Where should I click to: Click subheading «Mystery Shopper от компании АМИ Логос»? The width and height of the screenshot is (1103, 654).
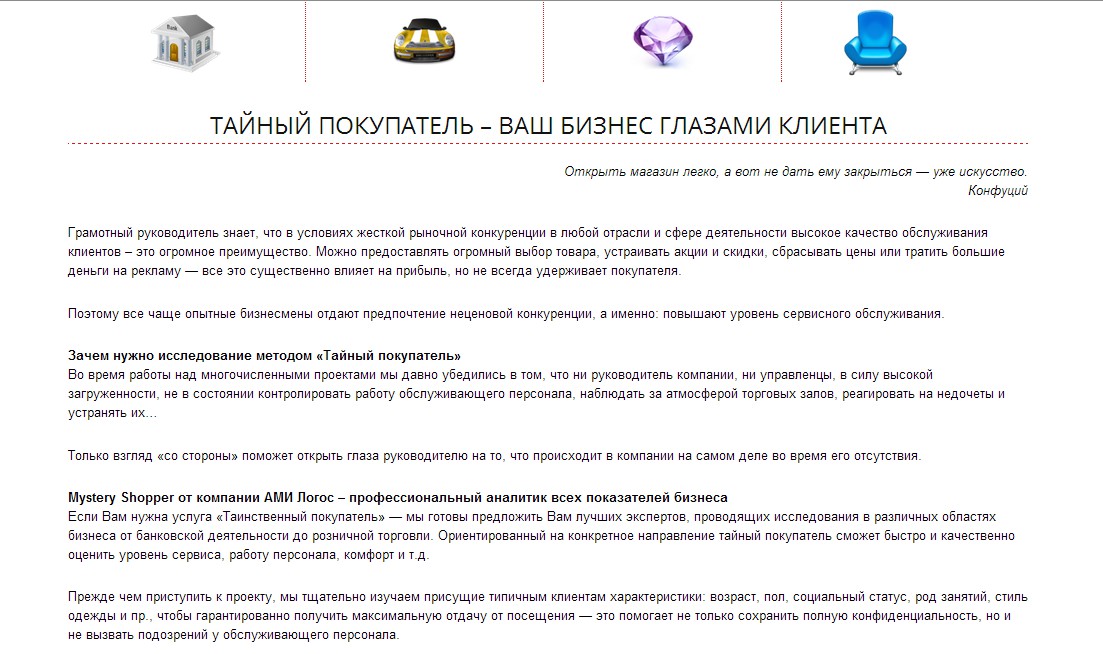tap(397, 498)
